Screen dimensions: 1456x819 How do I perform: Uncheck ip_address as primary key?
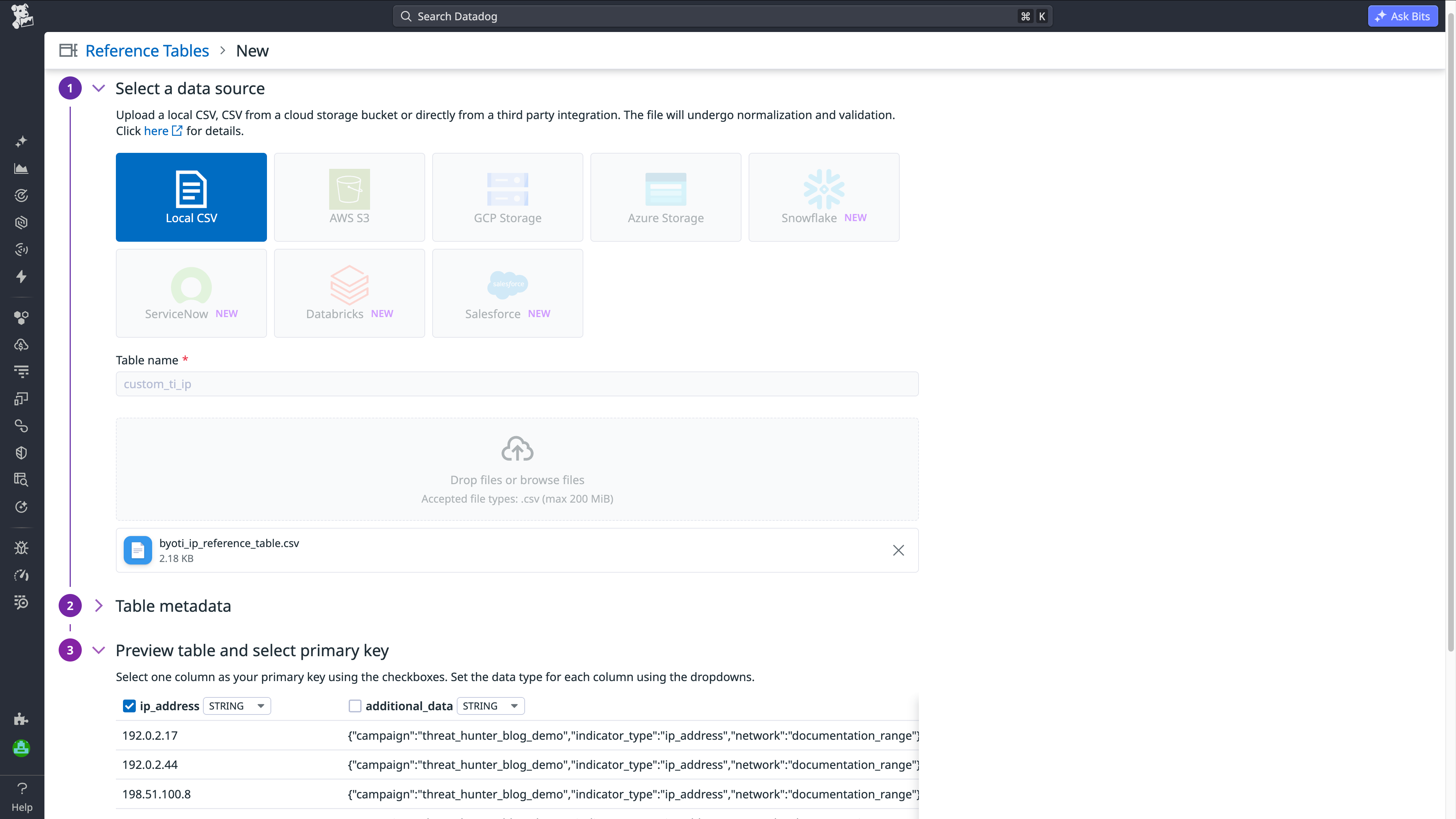129,706
